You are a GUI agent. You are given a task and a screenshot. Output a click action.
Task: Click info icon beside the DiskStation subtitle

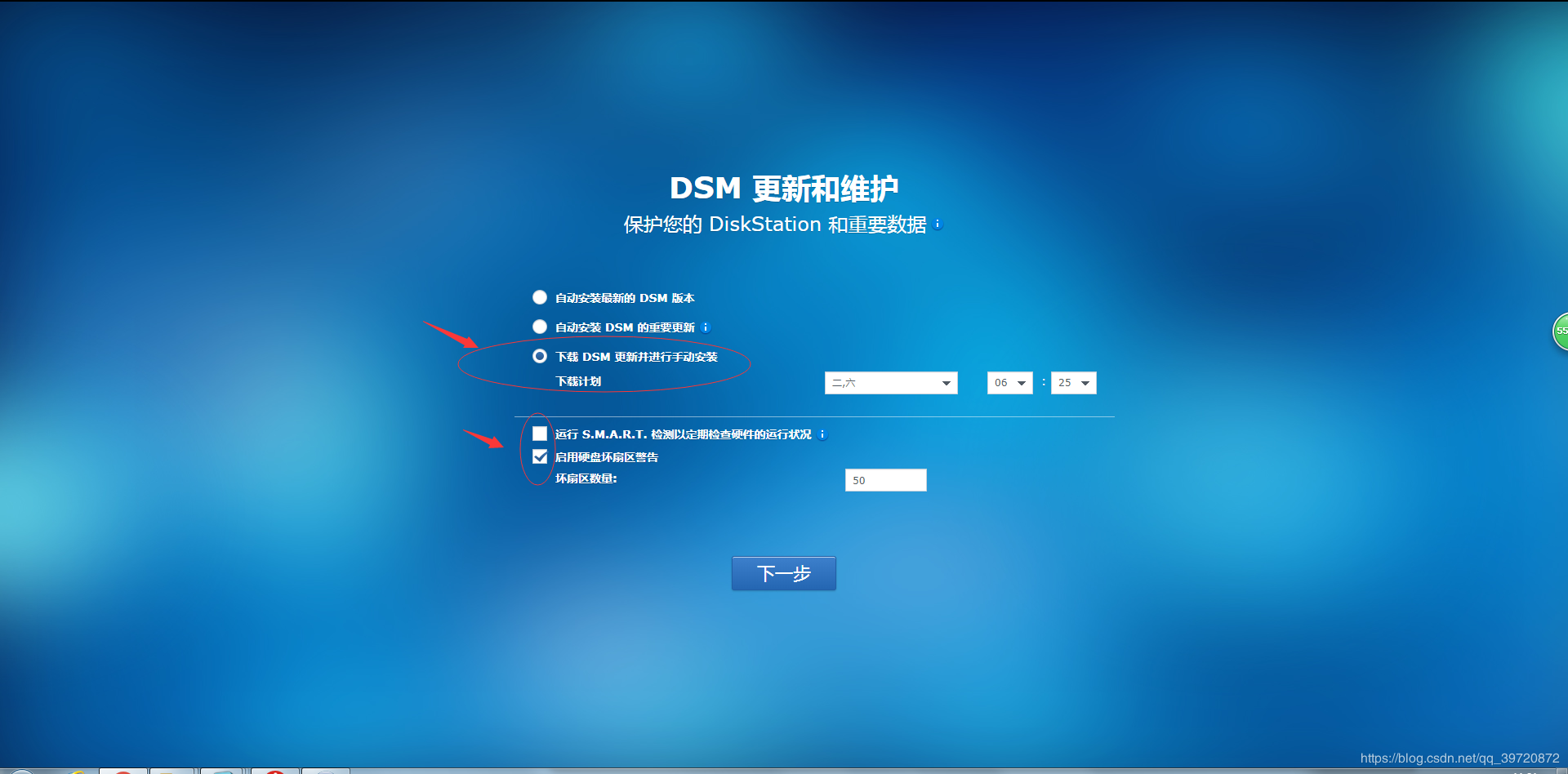938,224
